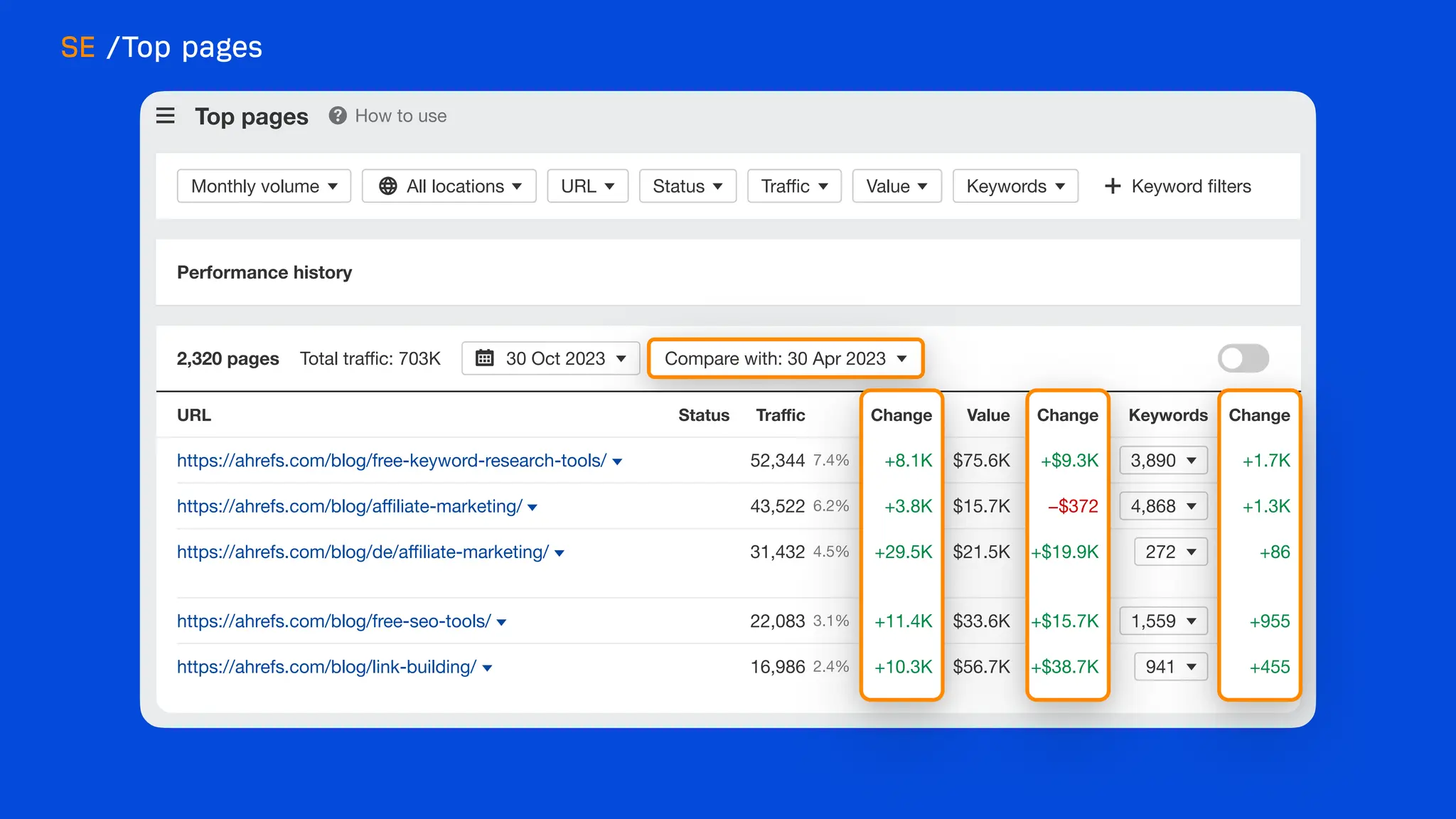Click the Keyword filters button
The image size is (1456, 819).
point(1178,186)
